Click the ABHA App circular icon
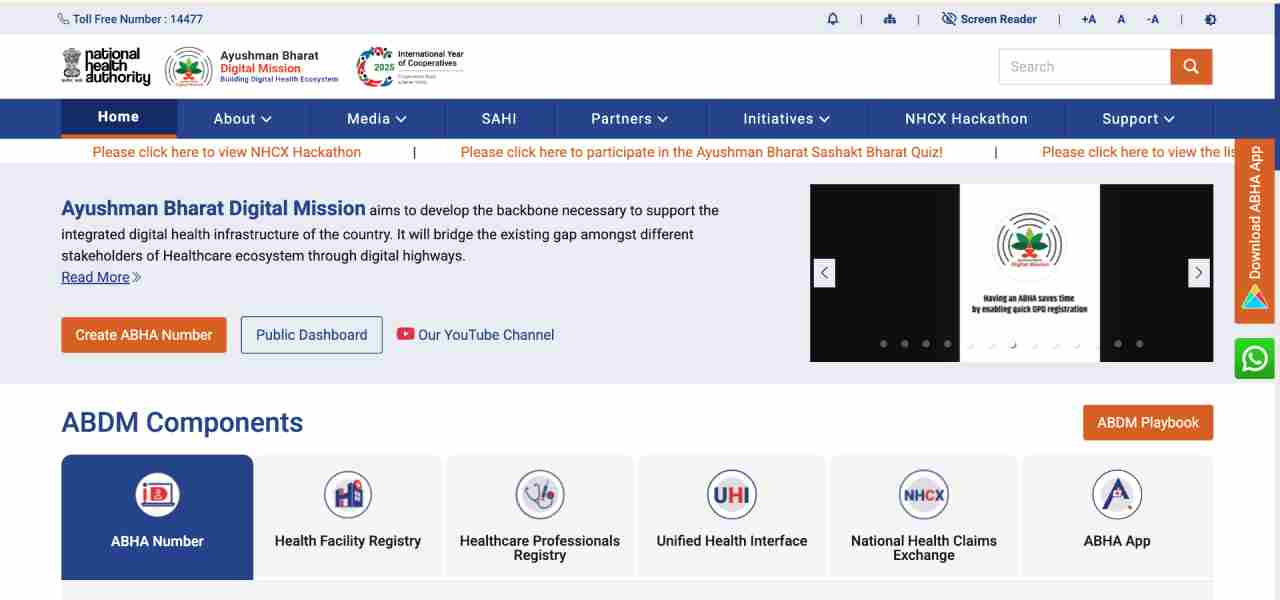 pyautogui.click(x=1117, y=494)
